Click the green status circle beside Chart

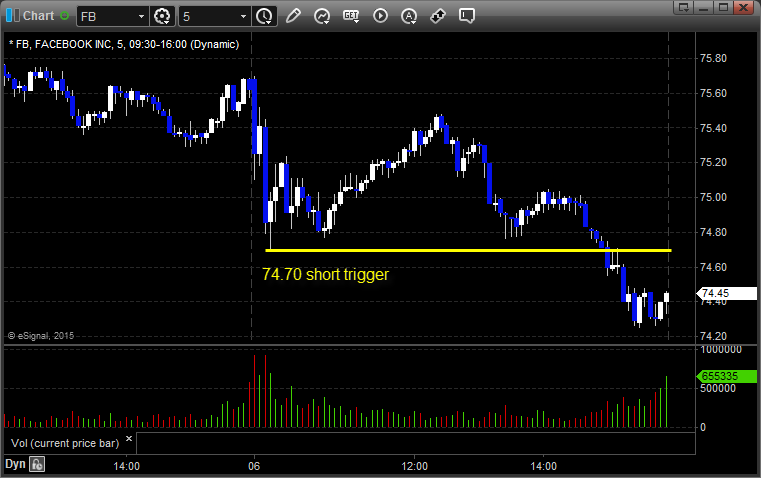pyautogui.click(x=64, y=16)
